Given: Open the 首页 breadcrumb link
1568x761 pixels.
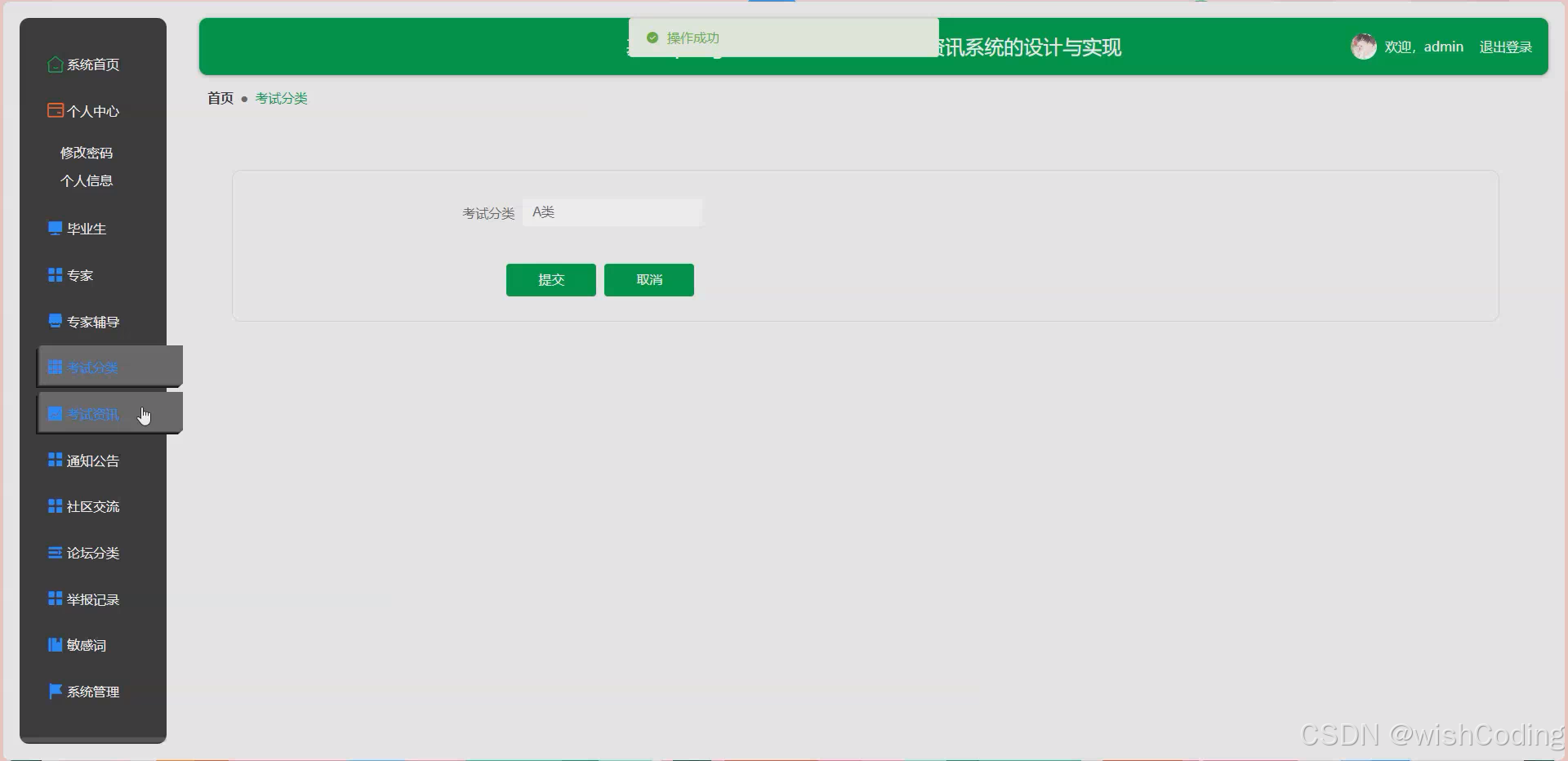Looking at the screenshot, I should point(220,98).
